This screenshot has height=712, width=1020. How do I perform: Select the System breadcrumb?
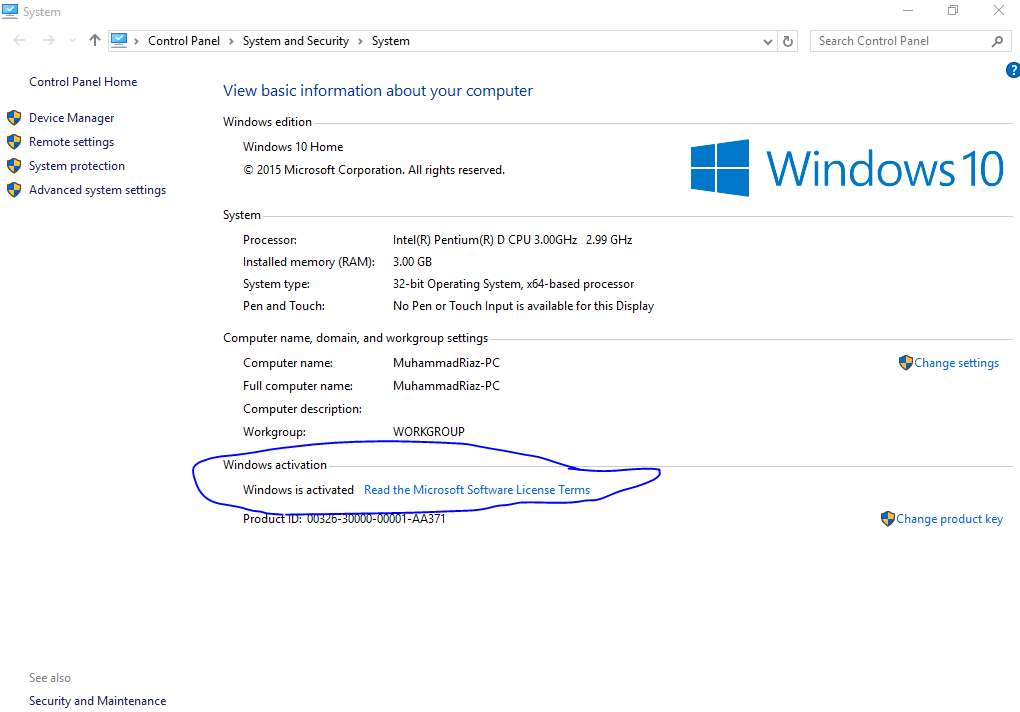pos(390,41)
